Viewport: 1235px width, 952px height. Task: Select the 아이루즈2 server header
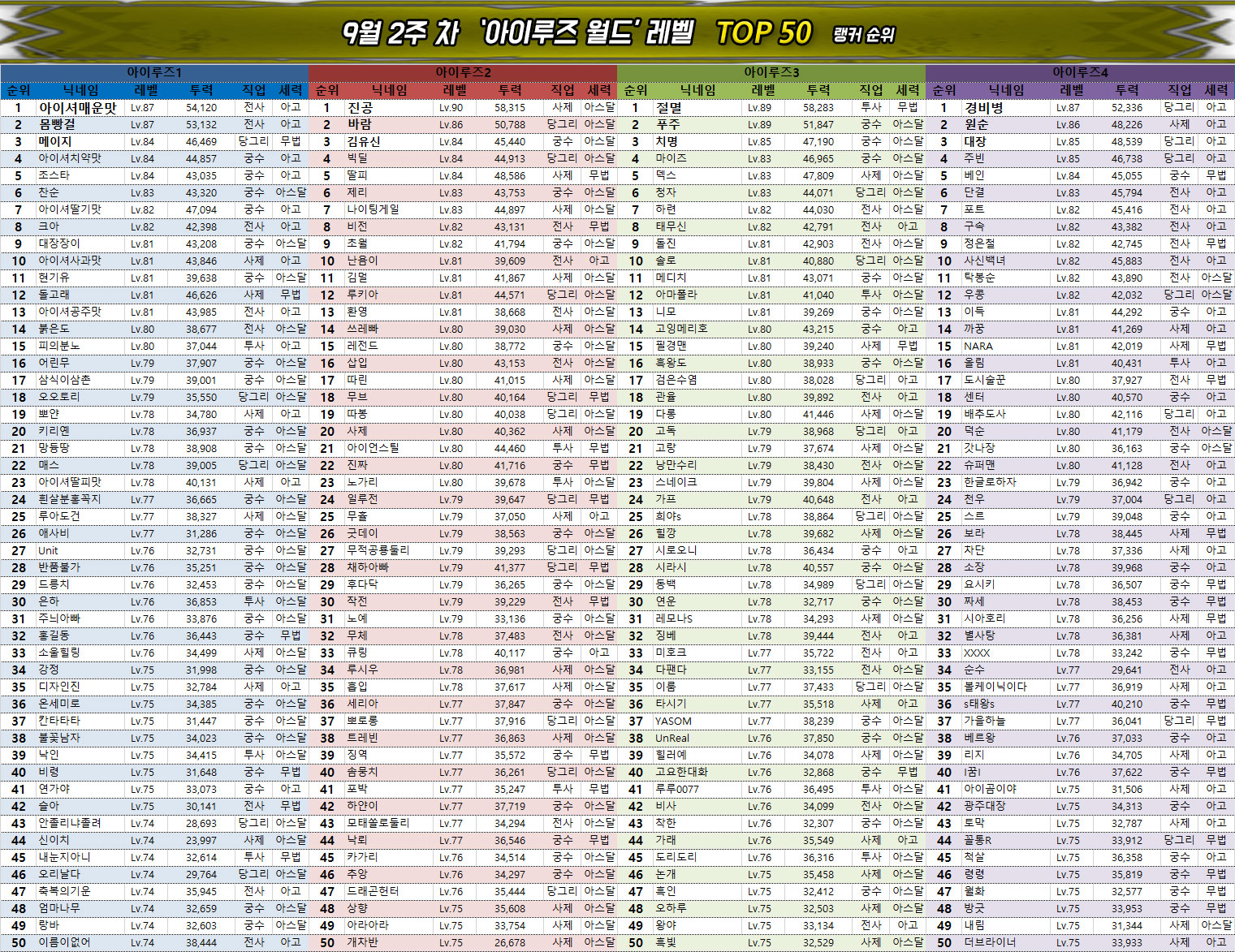click(x=463, y=72)
